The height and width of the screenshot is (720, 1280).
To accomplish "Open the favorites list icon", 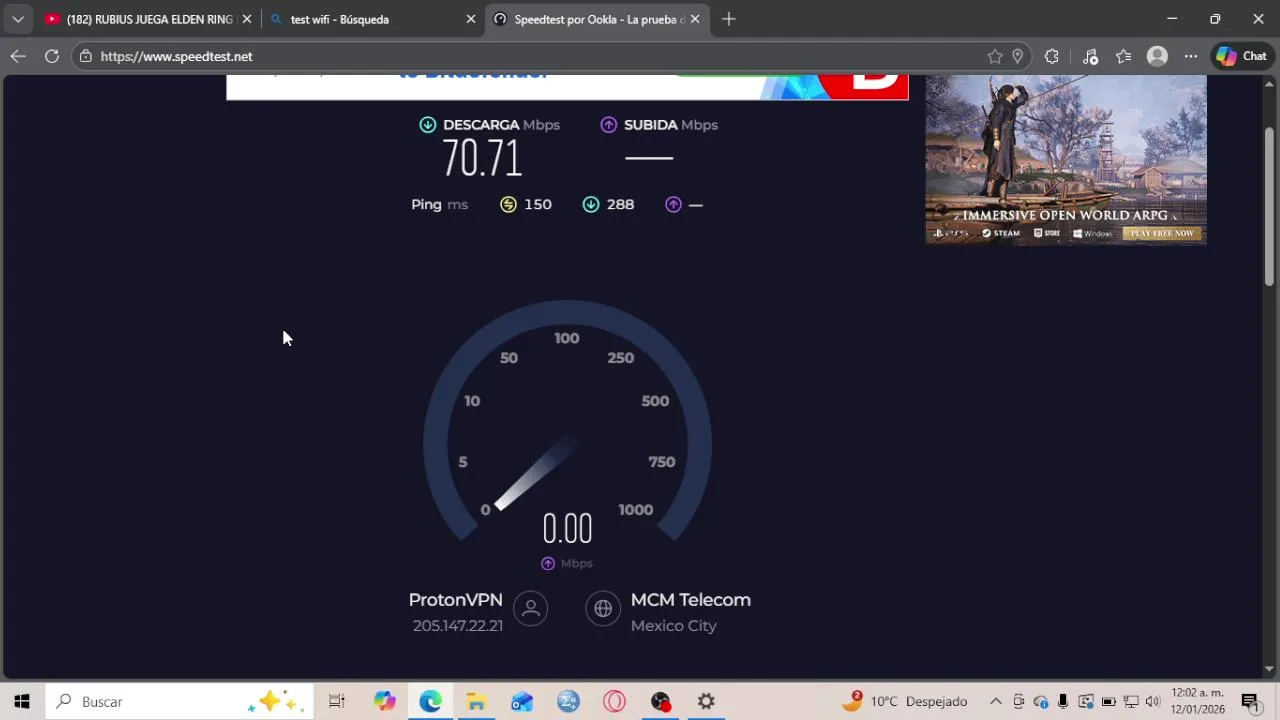I will (1124, 56).
